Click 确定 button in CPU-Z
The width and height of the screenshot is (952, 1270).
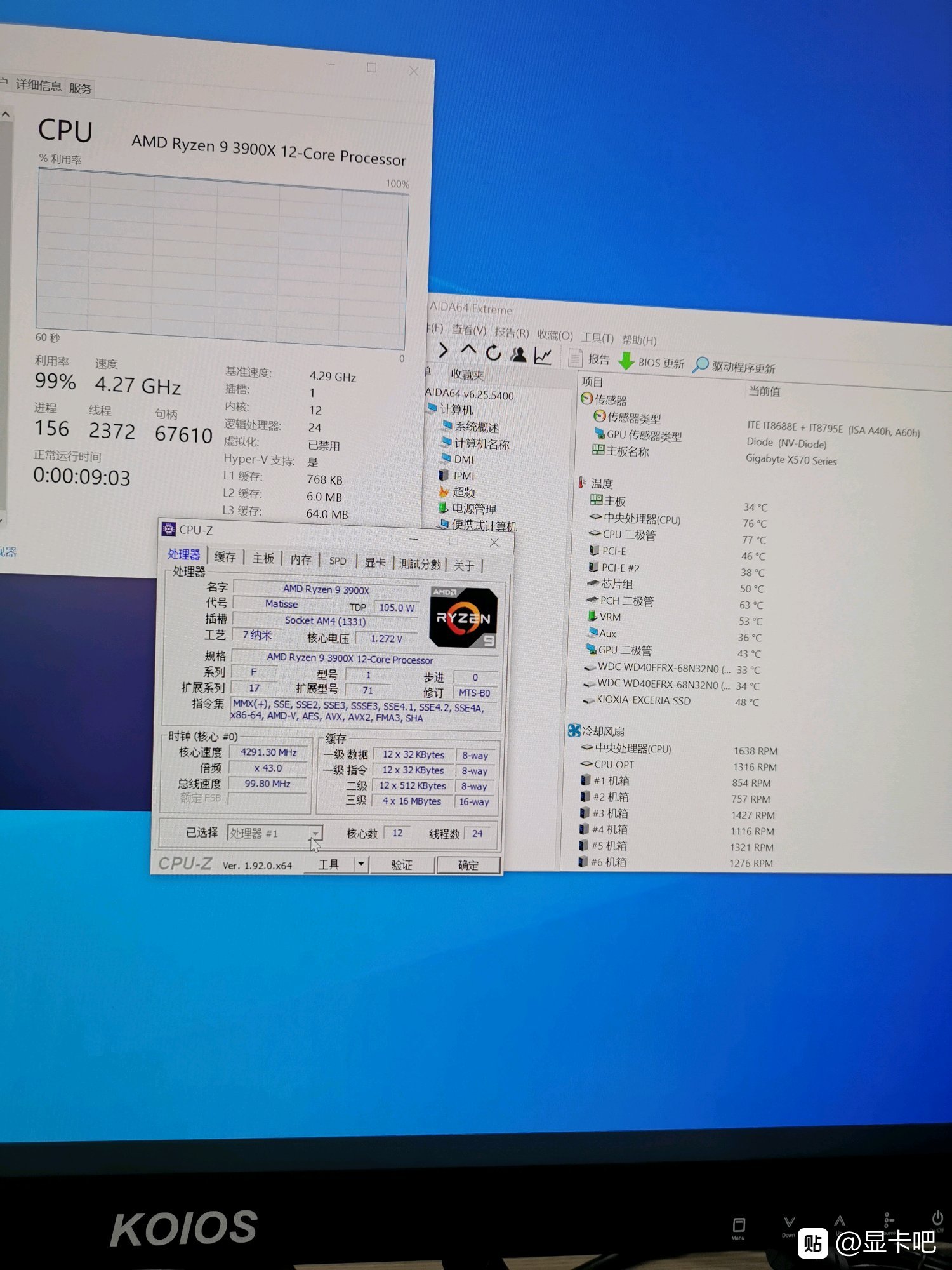coord(468,866)
